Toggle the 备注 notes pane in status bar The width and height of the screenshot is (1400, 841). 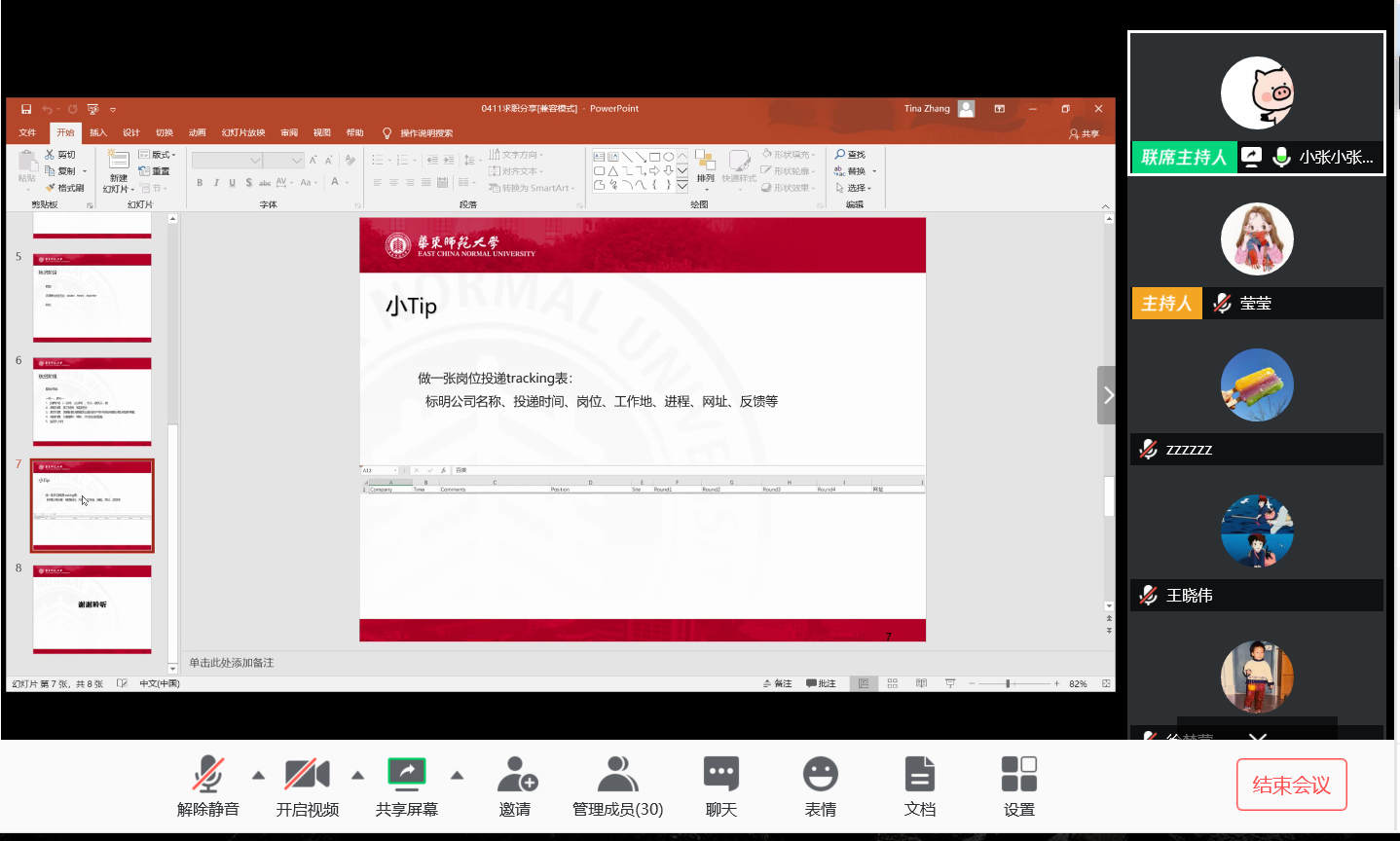[x=777, y=684]
